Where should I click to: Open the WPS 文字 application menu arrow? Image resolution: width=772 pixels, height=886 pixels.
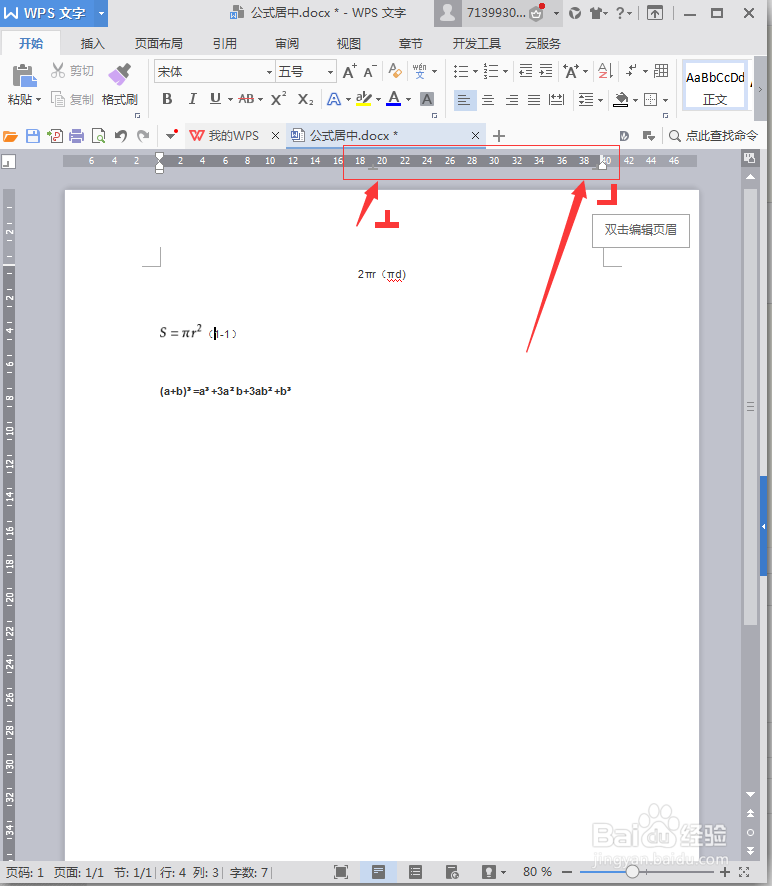101,13
